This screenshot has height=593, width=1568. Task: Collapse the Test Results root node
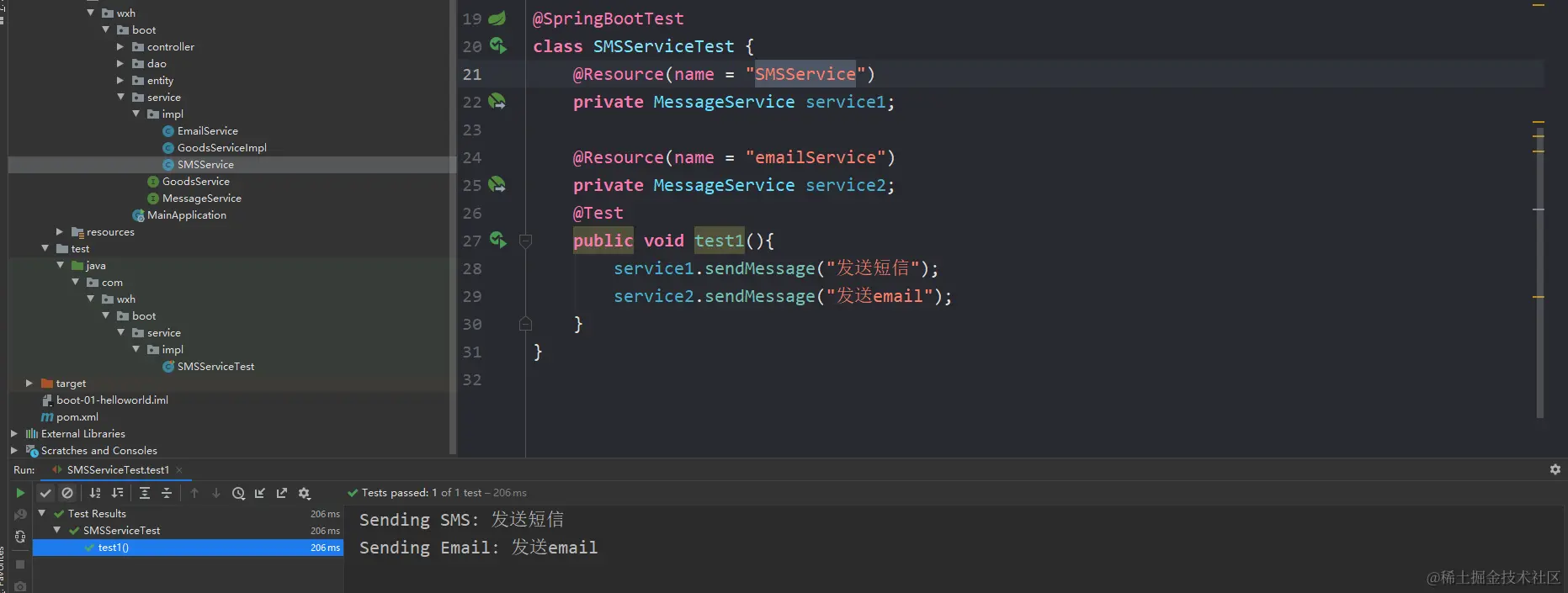[41, 513]
